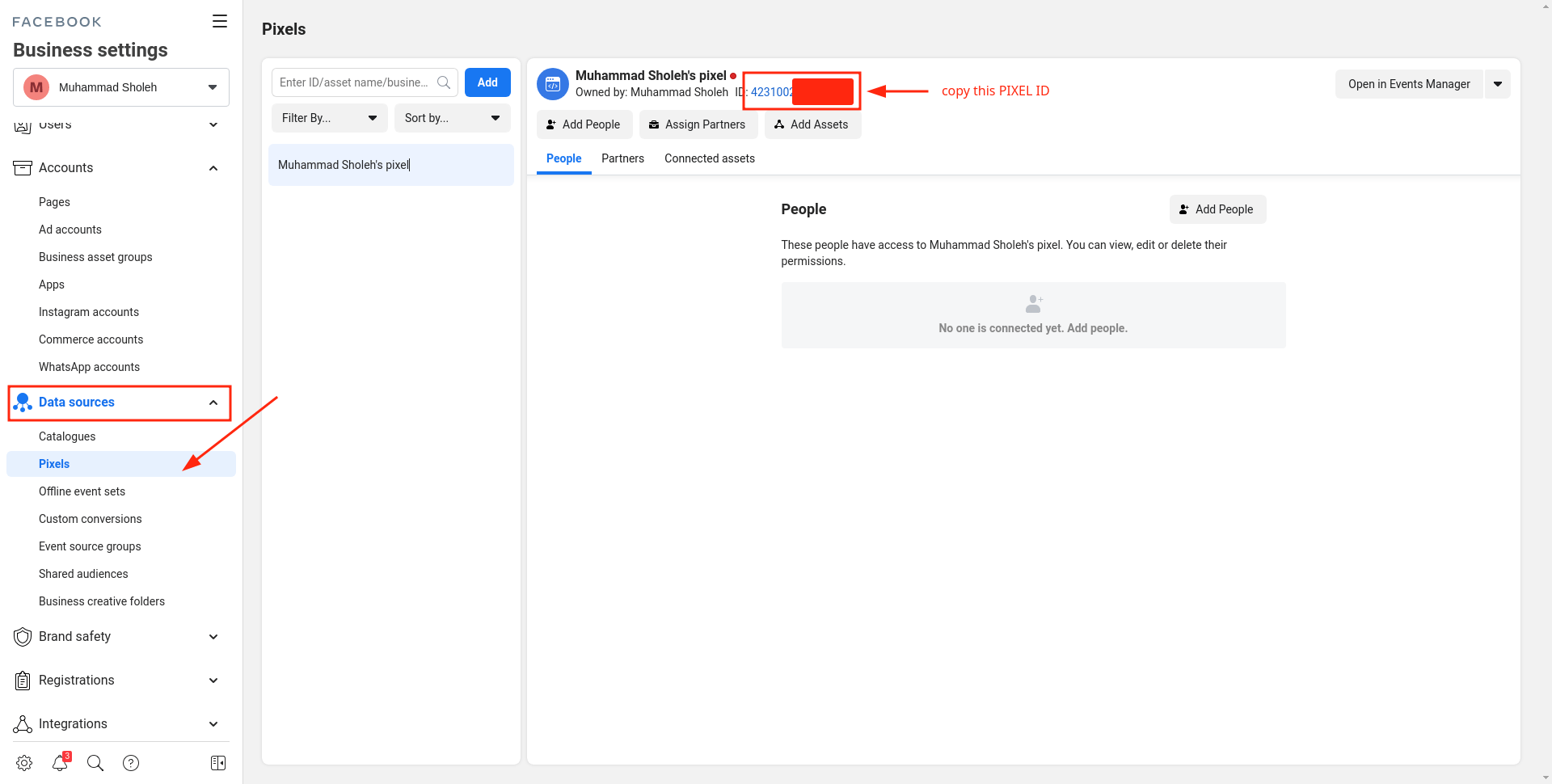
Task: Click the Data sources icon
Action: pyautogui.click(x=23, y=403)
